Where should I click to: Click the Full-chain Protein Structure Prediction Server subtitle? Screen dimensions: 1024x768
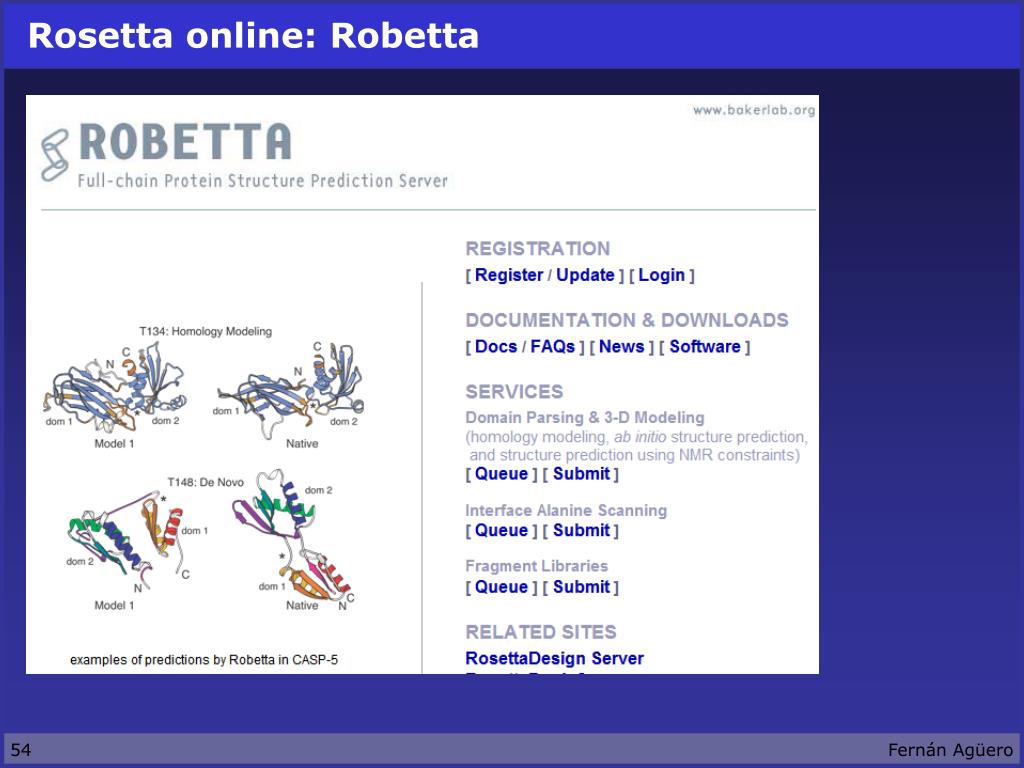point(263,181)
